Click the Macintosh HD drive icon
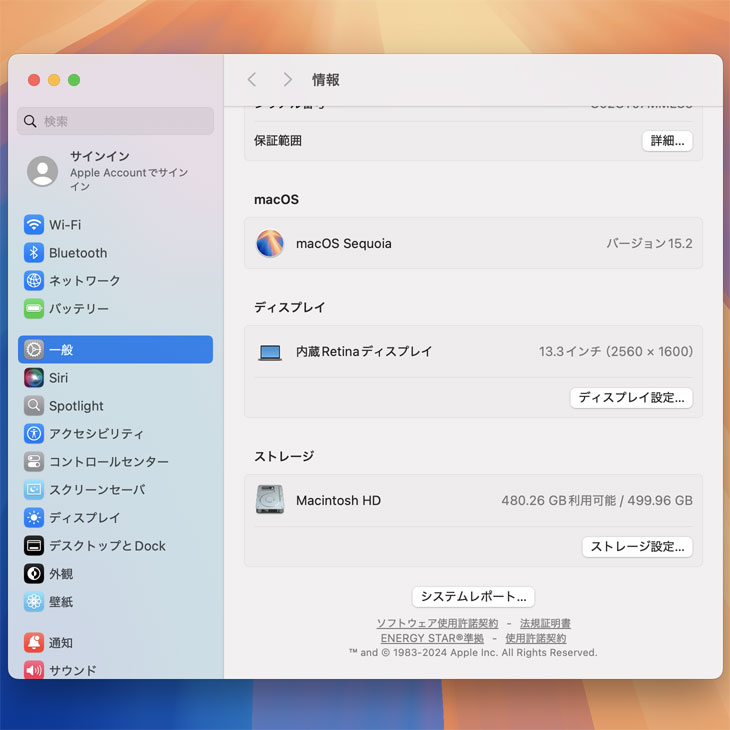 [x=270, y=500]
